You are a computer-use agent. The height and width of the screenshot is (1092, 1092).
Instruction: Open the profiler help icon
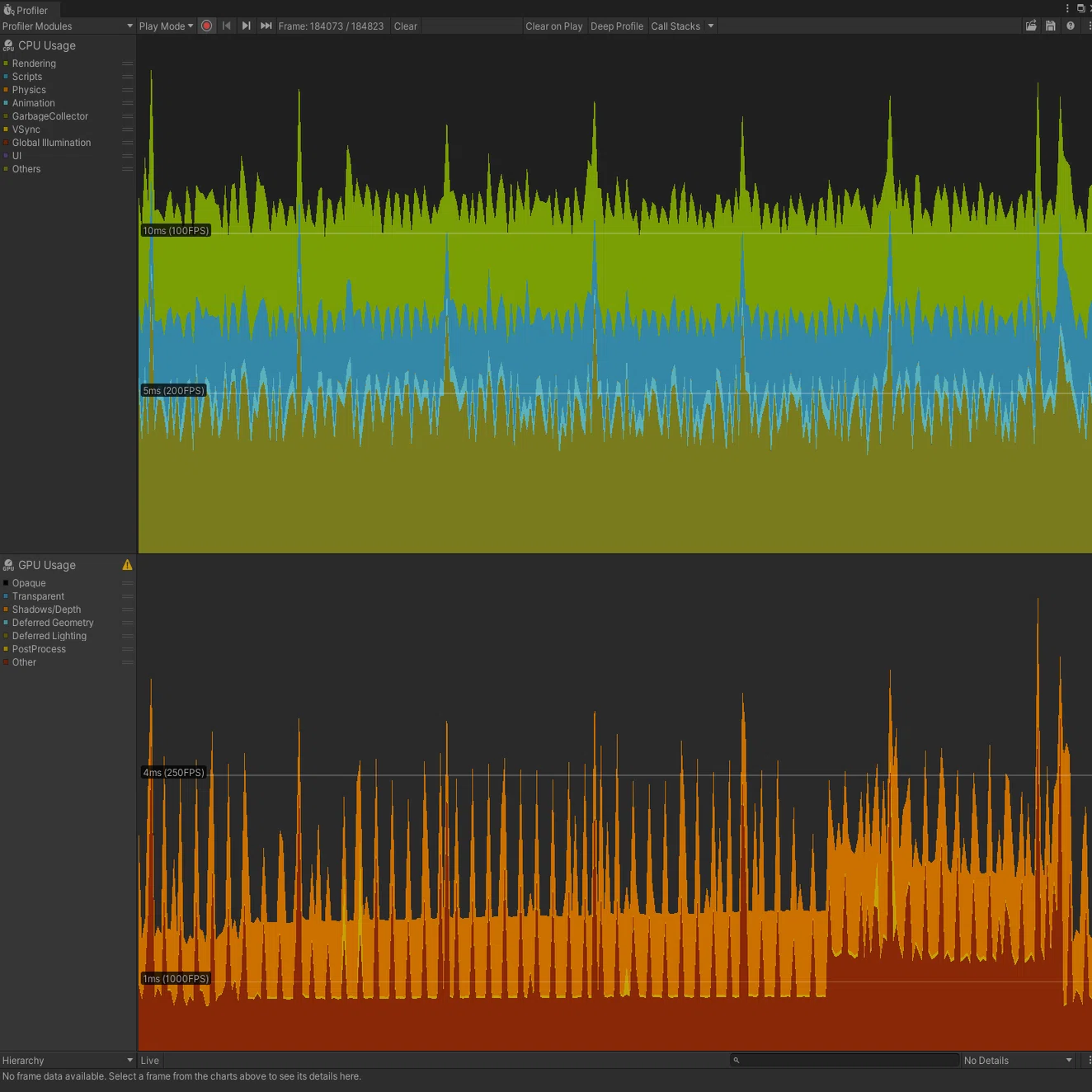pos(1071,26)
